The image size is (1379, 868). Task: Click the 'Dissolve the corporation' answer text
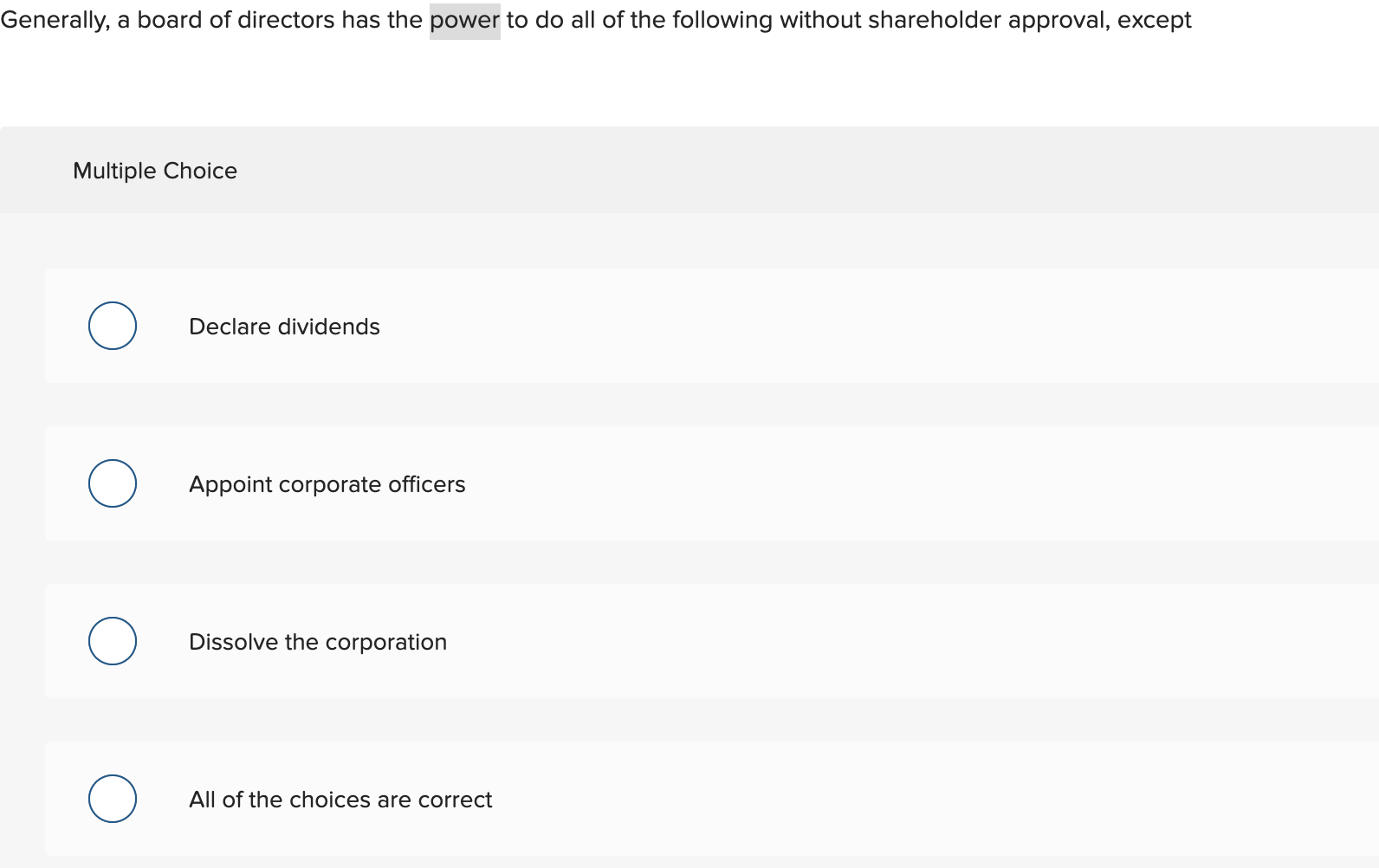click(x=317, y=642)
